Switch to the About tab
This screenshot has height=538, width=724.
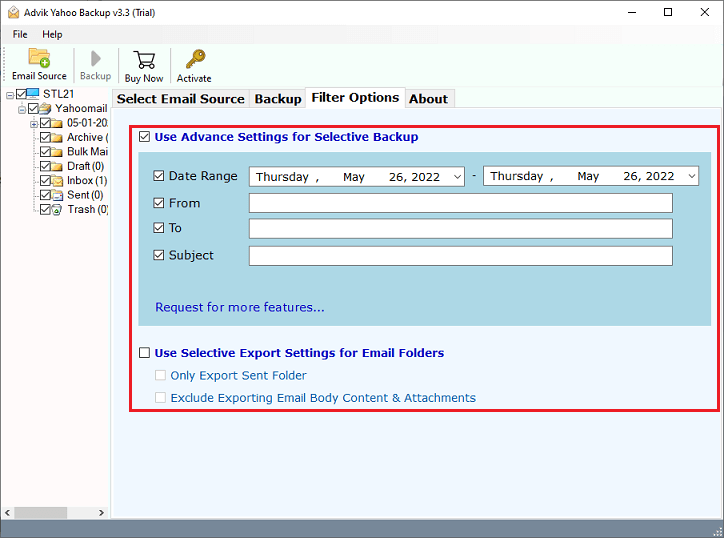428,99
